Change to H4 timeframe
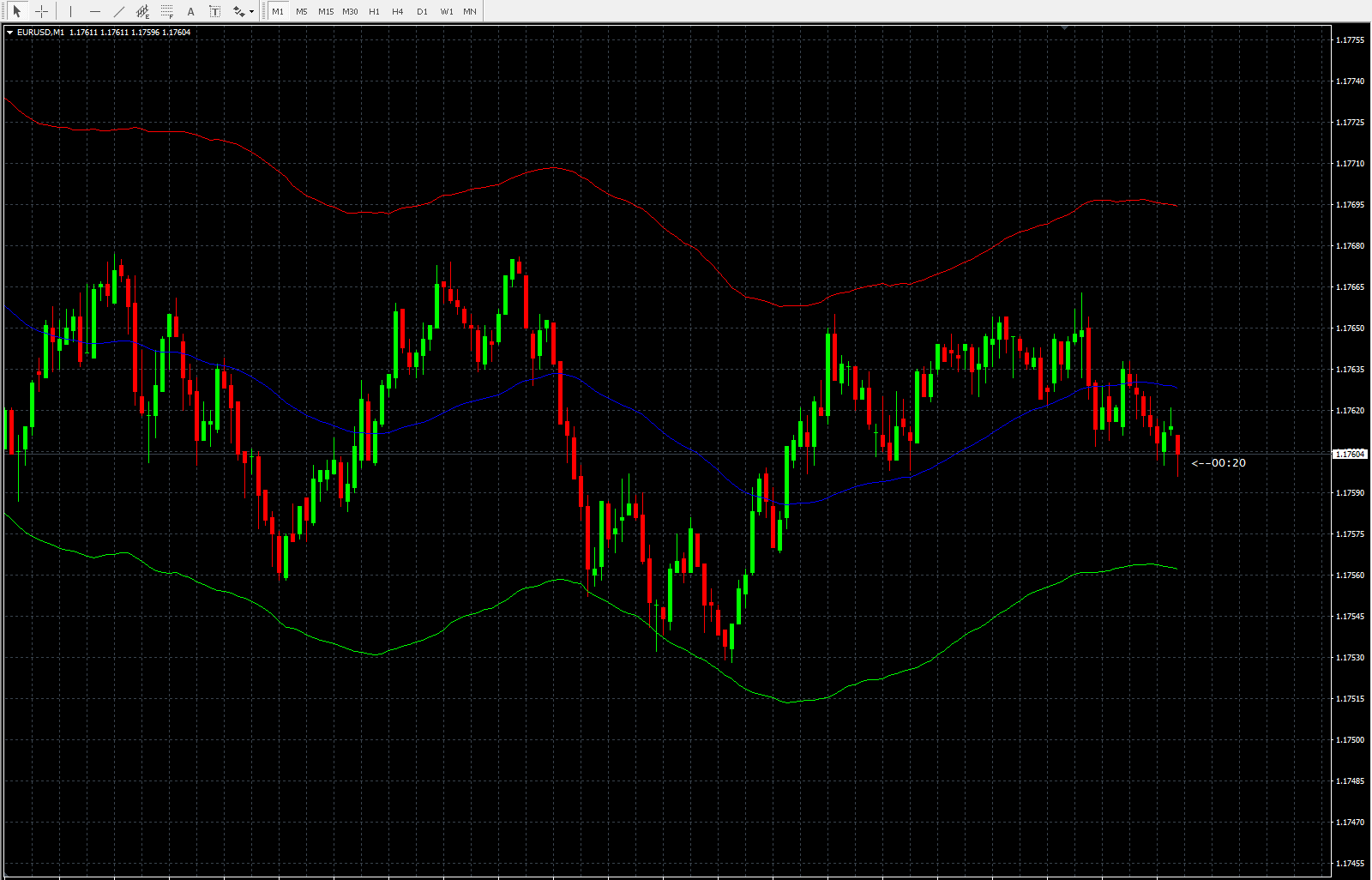The height and width of the screenshot is (880, 1372). coord(398,11)
